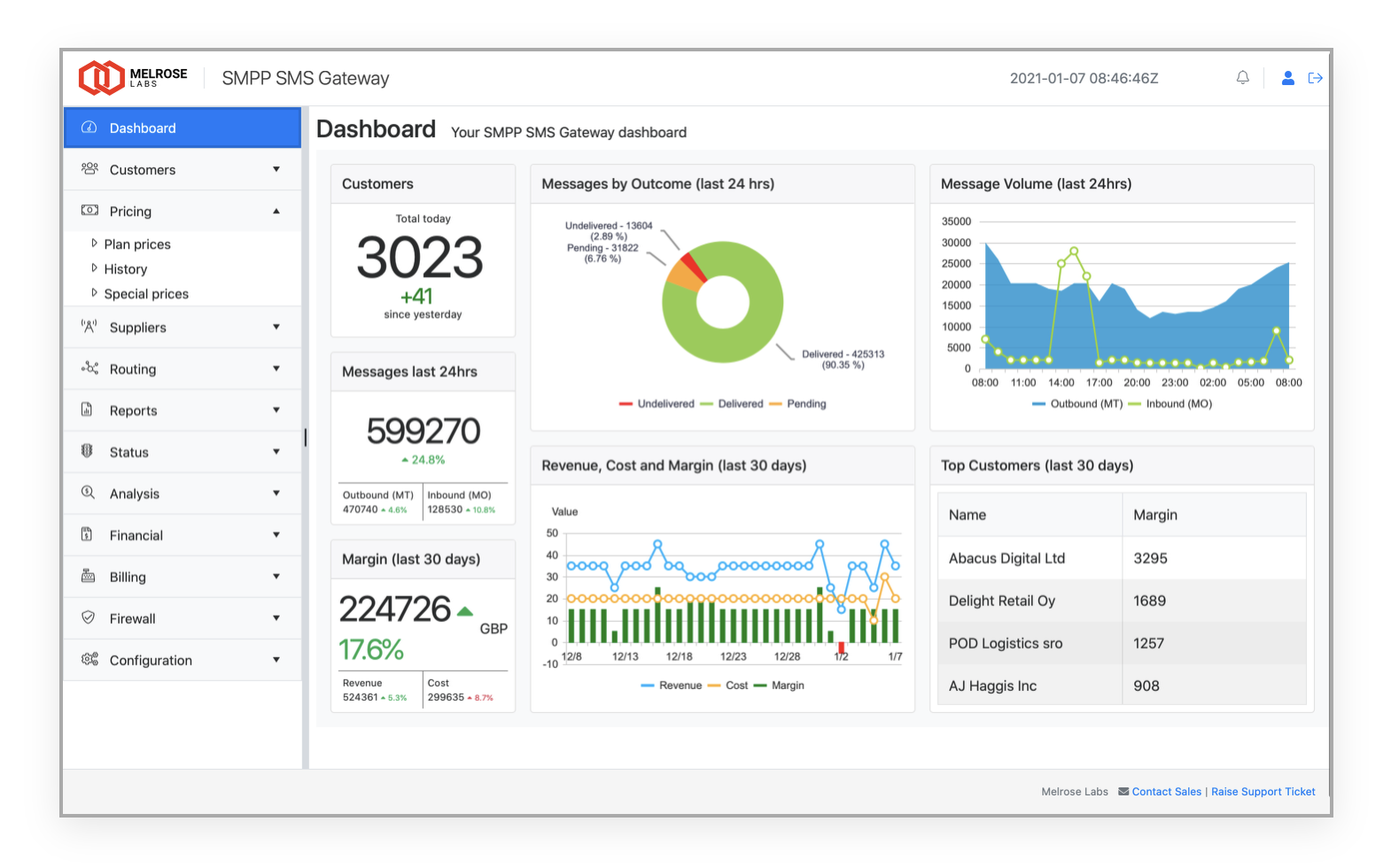
Task: Open Special prices under Pricing
Action: pos(146,294)
